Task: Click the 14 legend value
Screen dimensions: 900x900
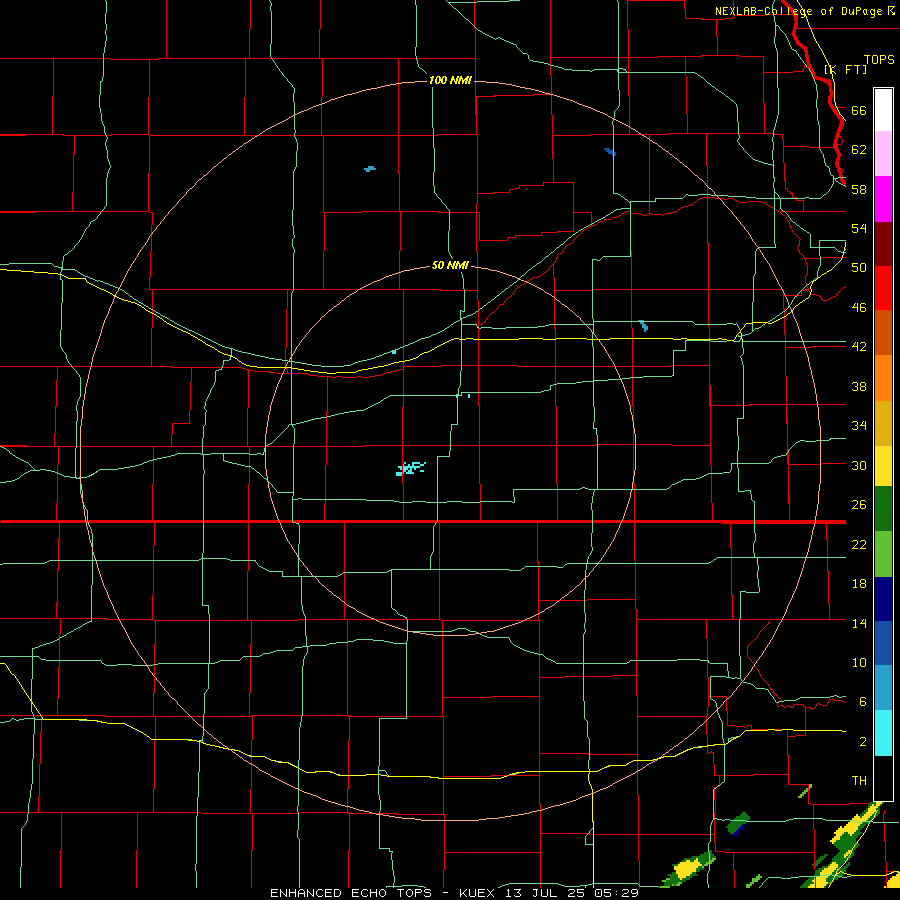Action: coord(859,623)
